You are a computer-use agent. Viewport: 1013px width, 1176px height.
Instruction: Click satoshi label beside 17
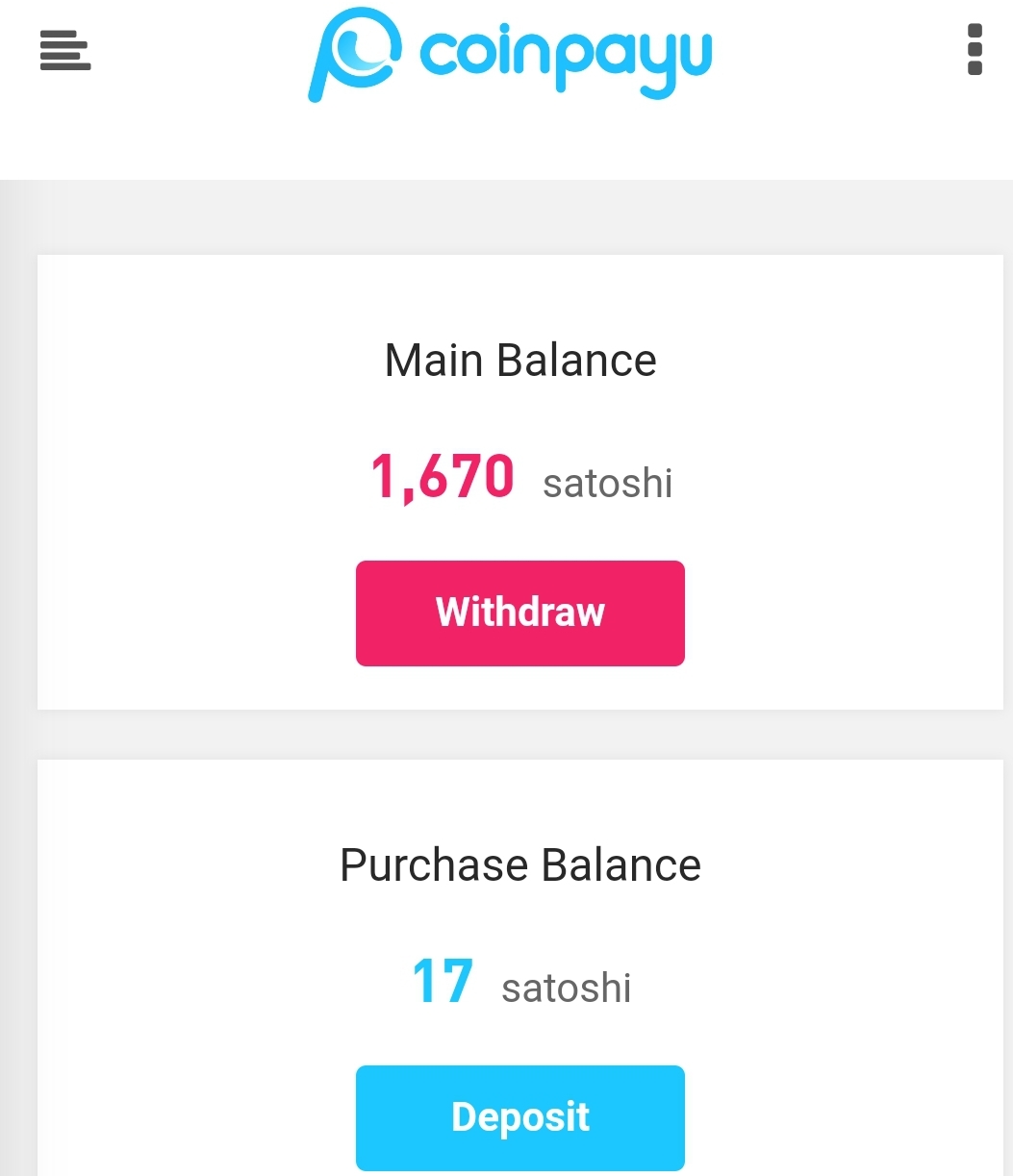click(x=566, y=988)
